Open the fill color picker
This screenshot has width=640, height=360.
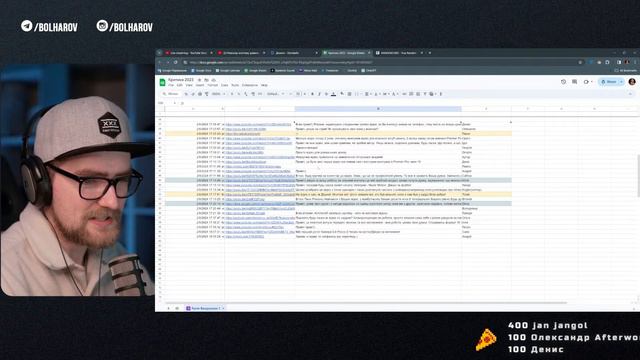(x=342, y=94)
